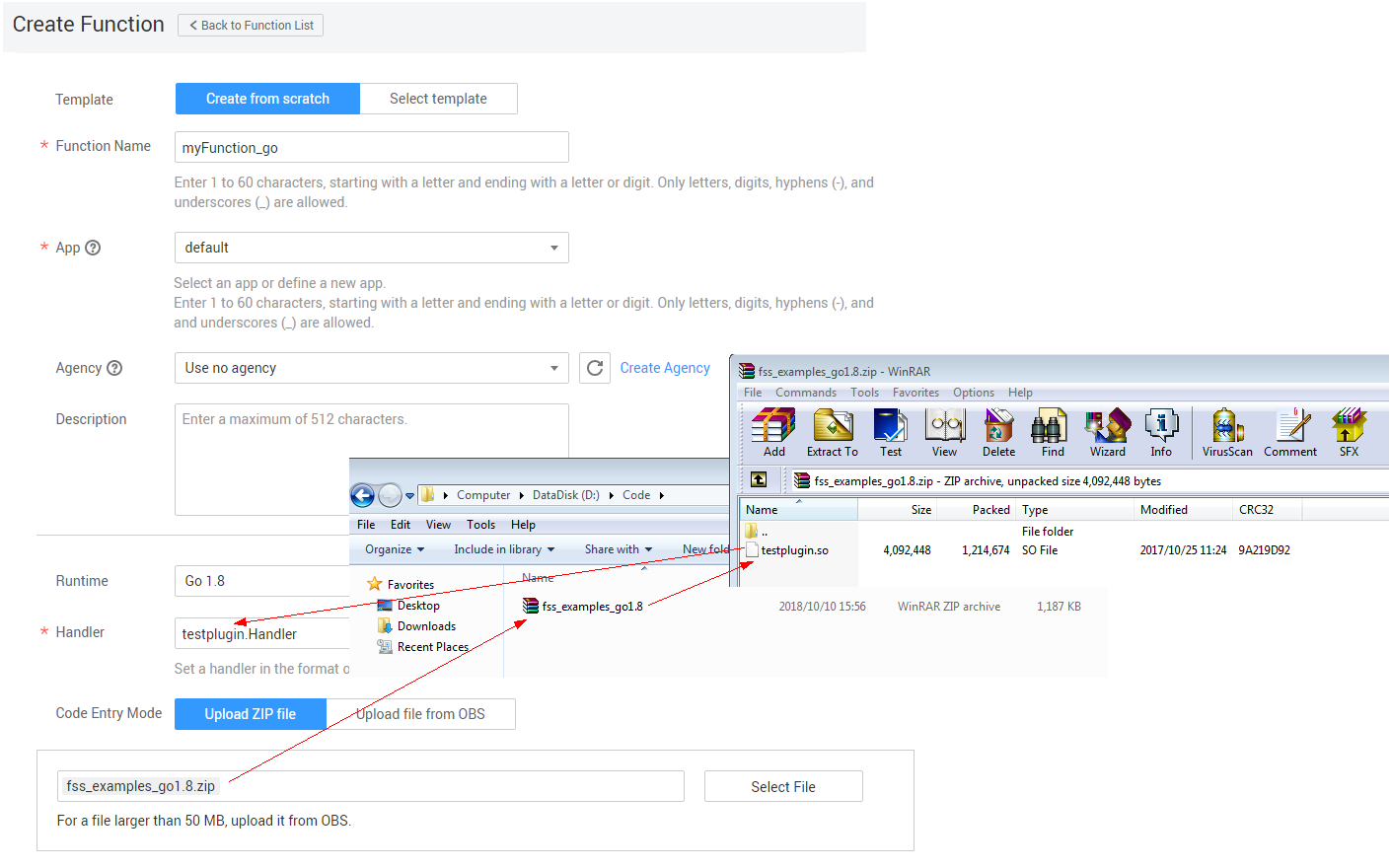Click Back to Function List button

click(x=251, y=26)
